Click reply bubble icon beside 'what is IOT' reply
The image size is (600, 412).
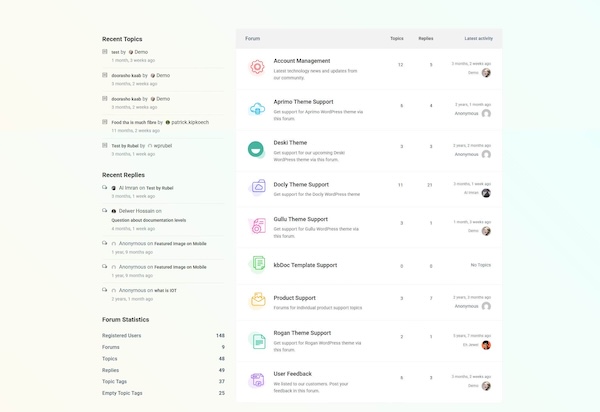coord(104,290)
